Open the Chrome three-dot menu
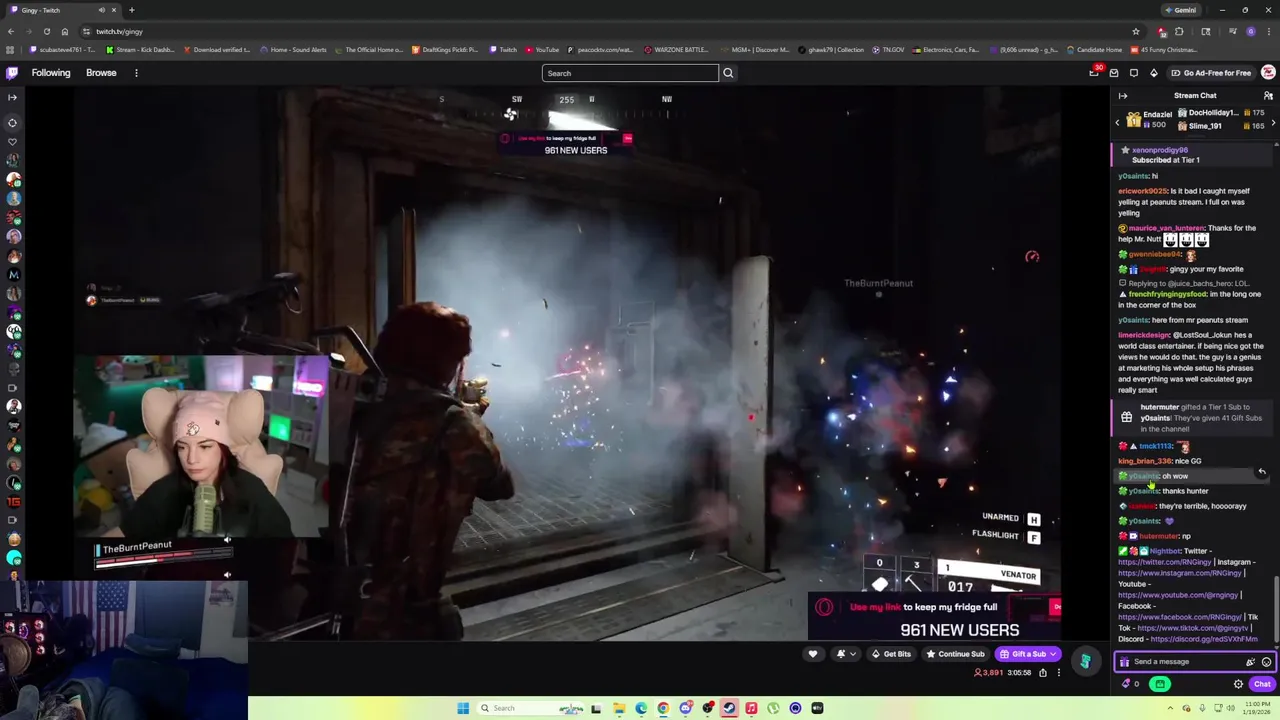The width and height of the screenshot is (1280, 720). pyautogui.click(x=1269, y=31)
